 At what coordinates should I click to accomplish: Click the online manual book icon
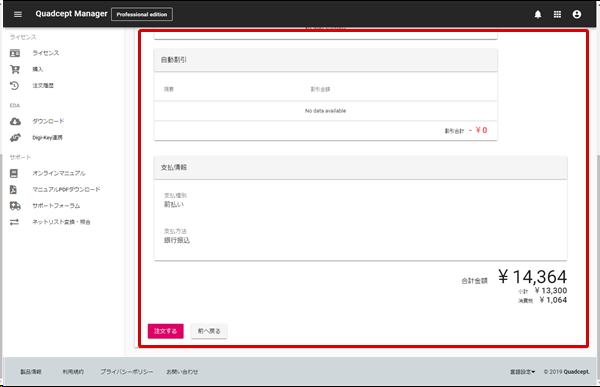pos(14,173)
